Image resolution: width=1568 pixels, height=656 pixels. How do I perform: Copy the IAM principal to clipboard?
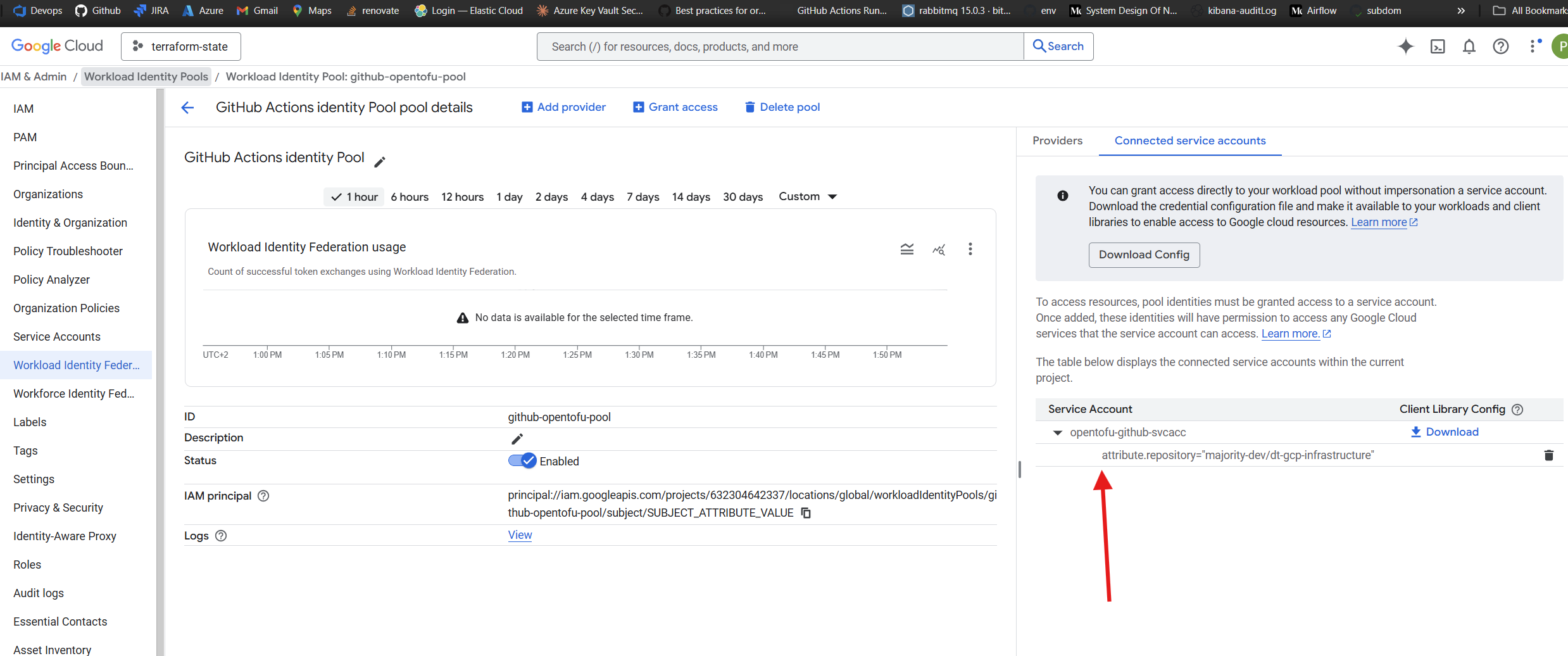806,513
